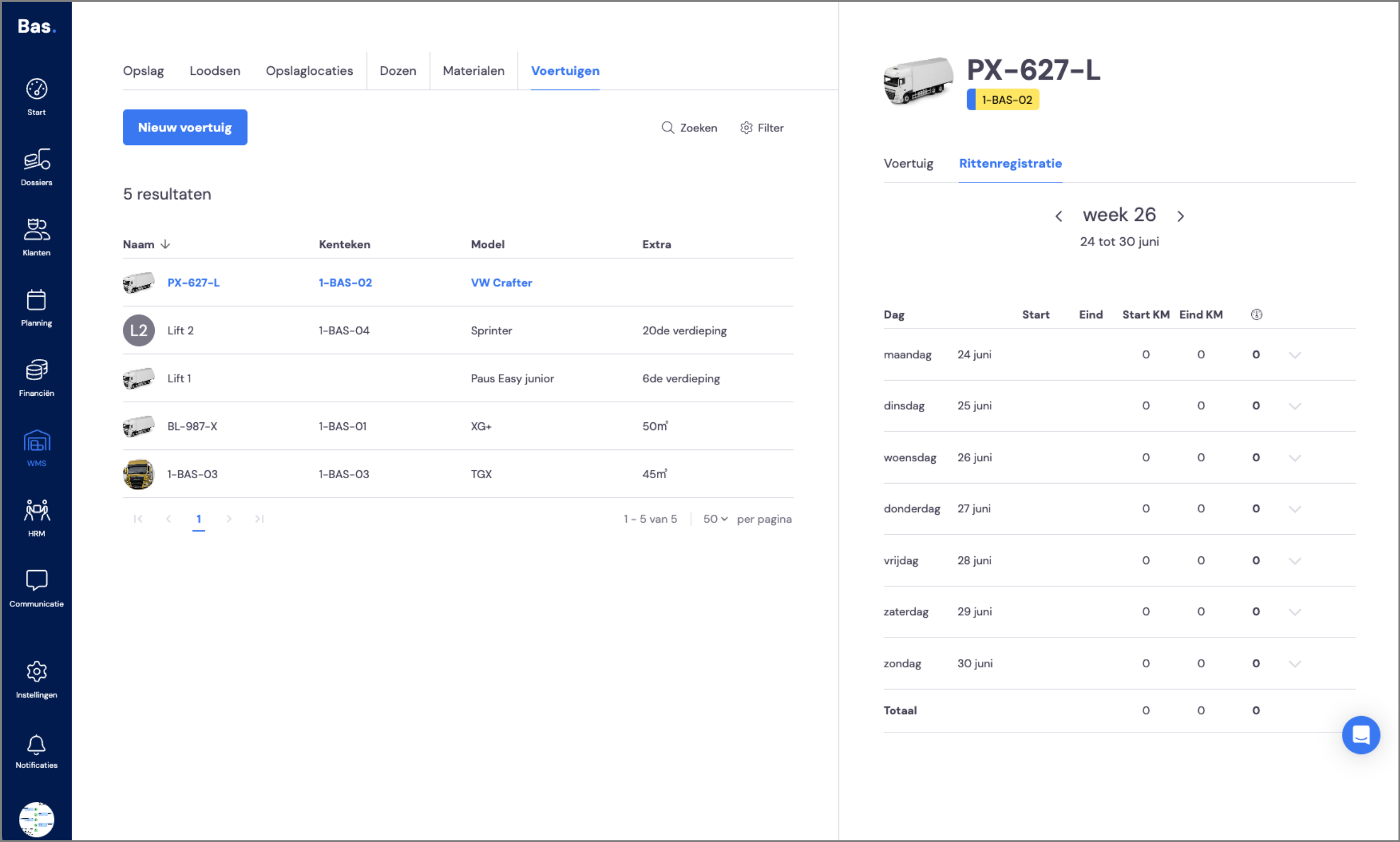Toggle Naam column sort arrow
Screen dimensions: 1400x842
pyautogui.click(x=165, y=244)
